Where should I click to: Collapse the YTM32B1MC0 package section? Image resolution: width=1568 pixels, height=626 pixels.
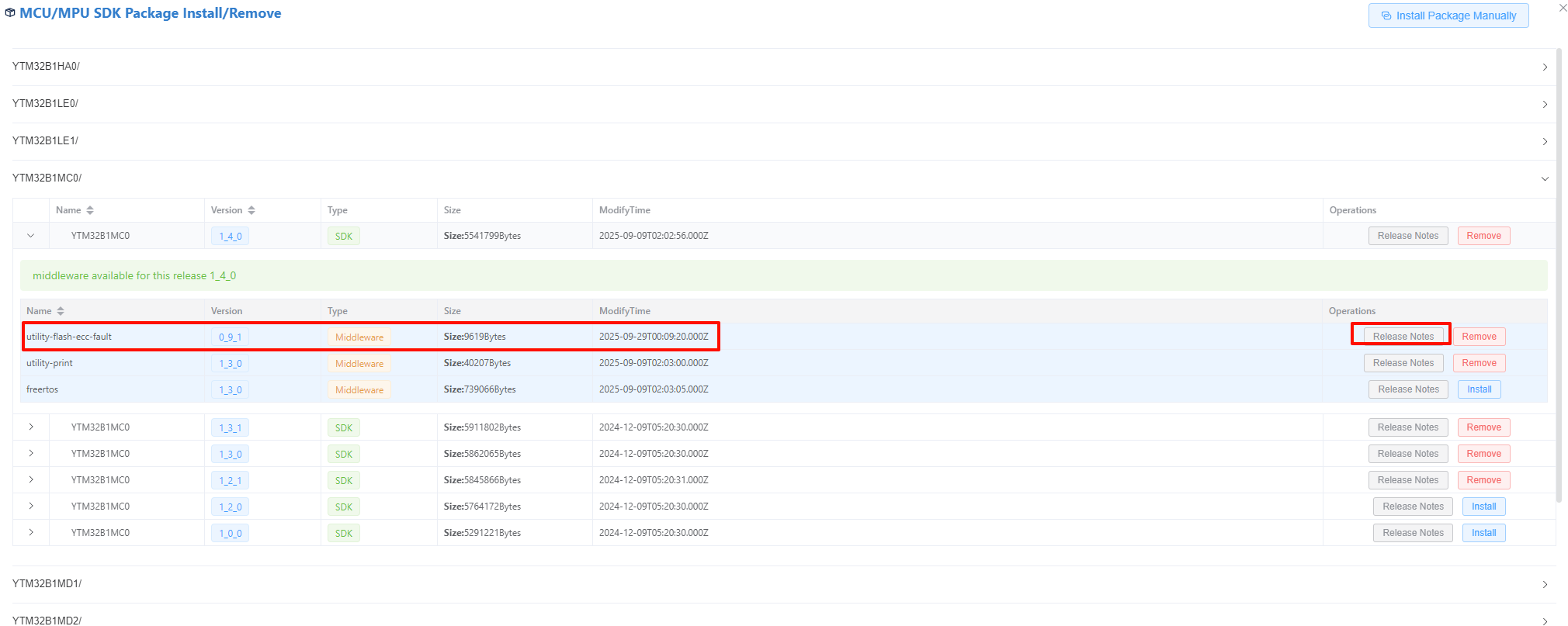point(1545,178)
